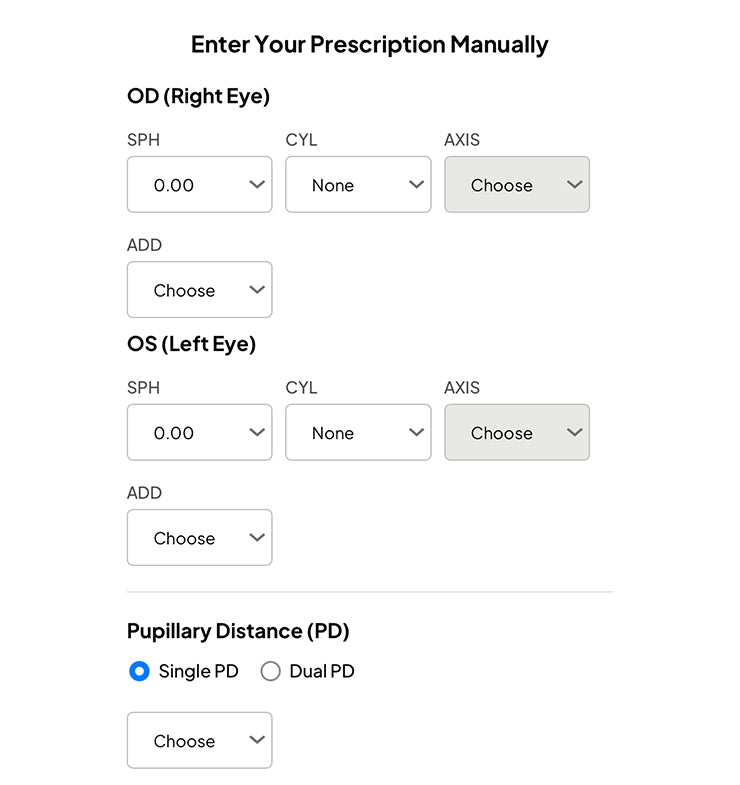The width and height of the screenshot is (740, 785).
Task: Choose the Dual PD radio option
Action: [x=270, y=672]
